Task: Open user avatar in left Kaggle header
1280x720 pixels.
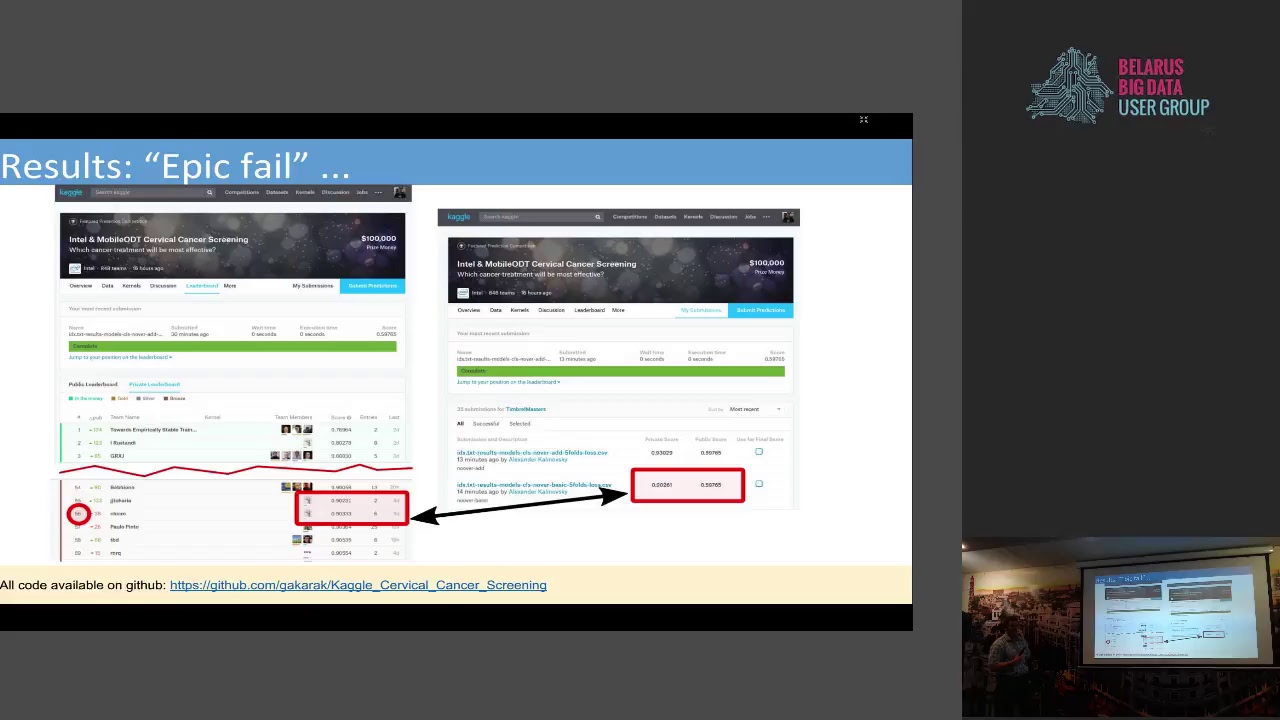Action: [x=399, y=192]
